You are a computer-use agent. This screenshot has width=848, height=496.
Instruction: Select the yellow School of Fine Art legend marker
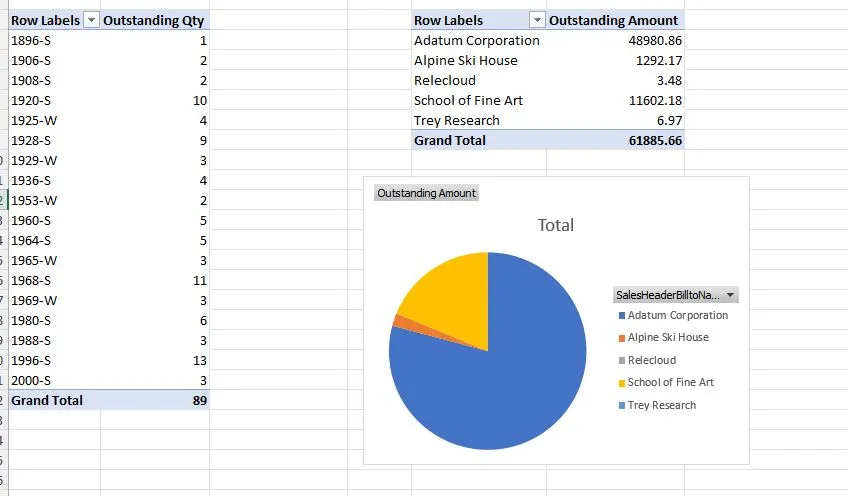(x=622, y=383)
